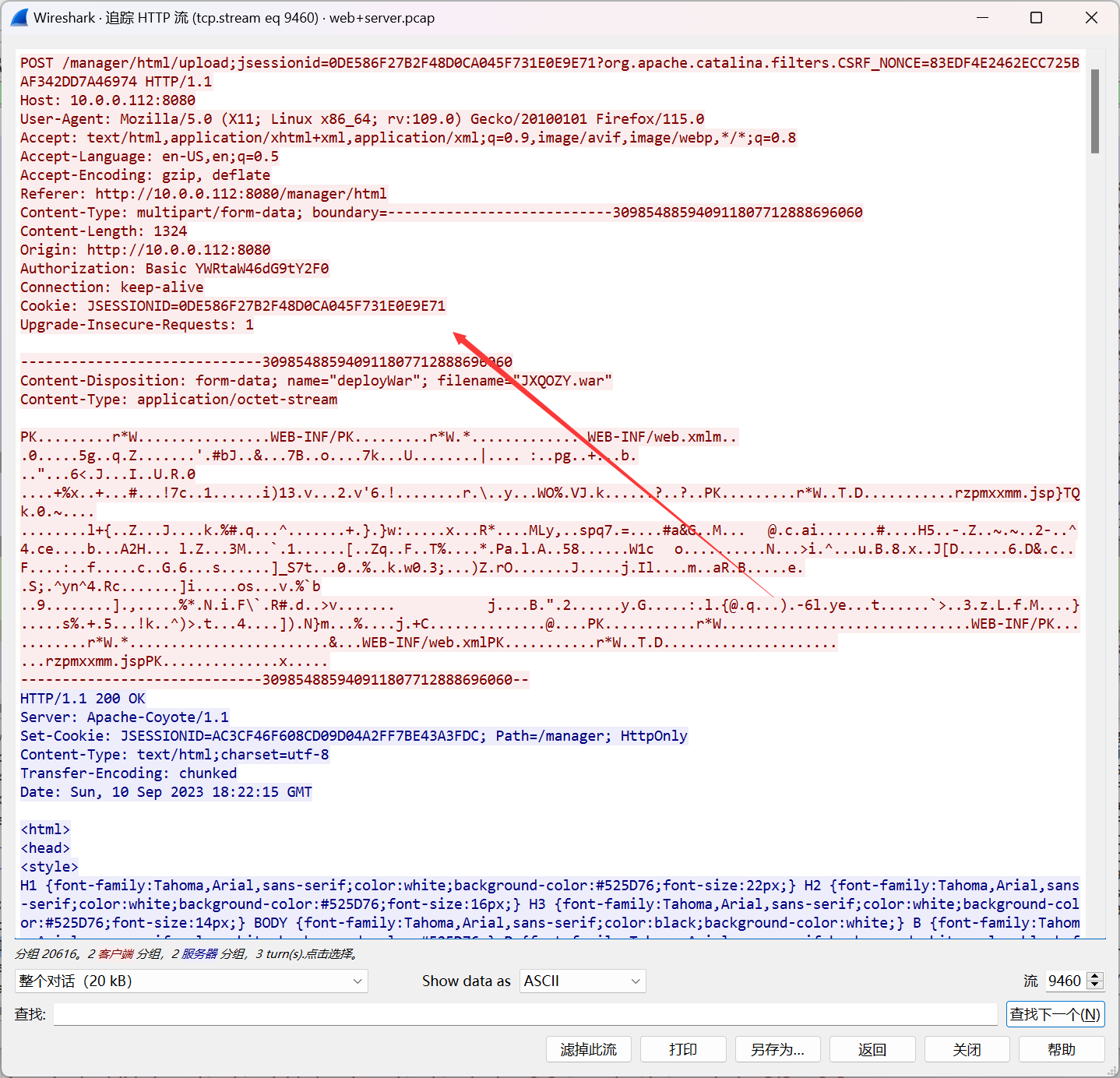Click the 滤掉此流 filter out stream button

[x=589, y=1049]
